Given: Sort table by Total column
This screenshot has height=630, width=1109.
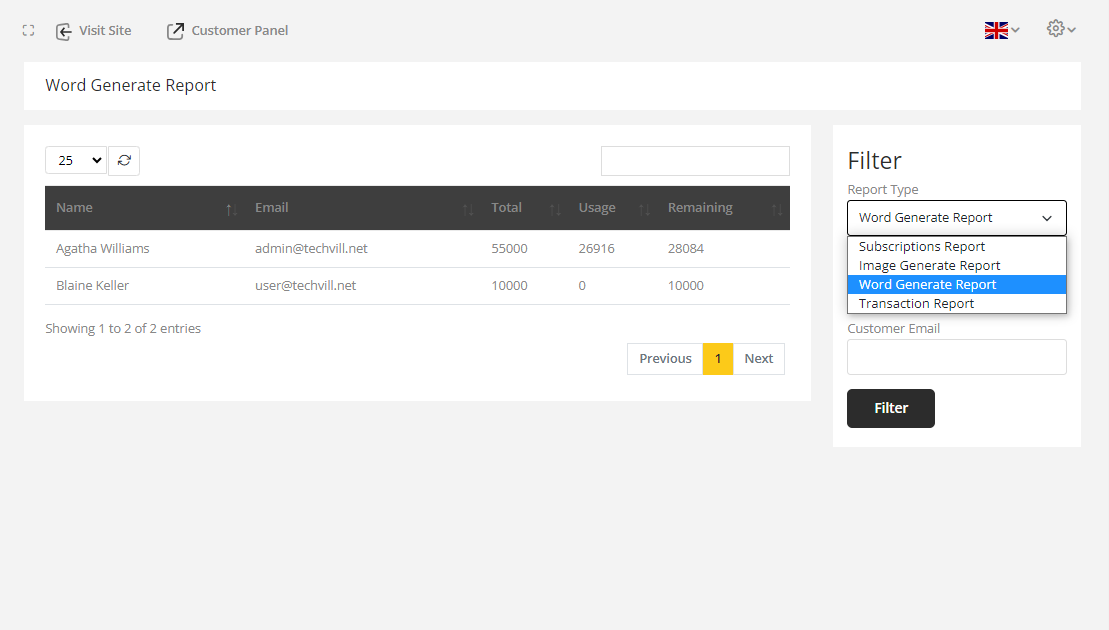Looking at the screenshot, I should 524,208.
